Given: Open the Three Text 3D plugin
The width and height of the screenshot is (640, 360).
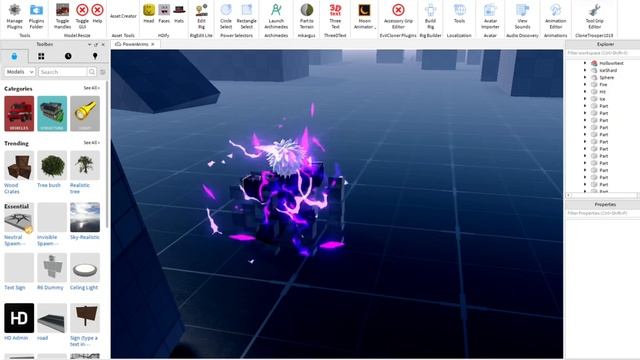Looking at the screenshot, I should pyautogui.click(x=335, y=16).
